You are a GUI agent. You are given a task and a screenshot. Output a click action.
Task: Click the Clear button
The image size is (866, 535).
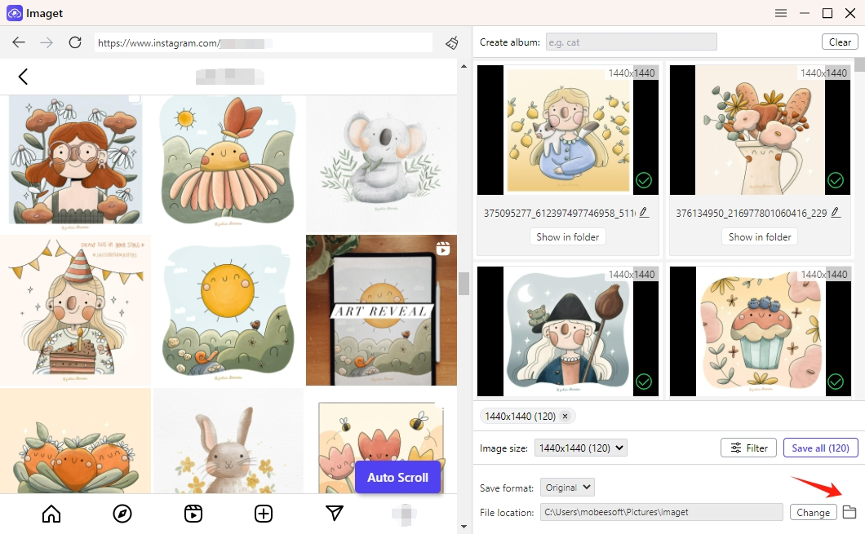click(x=839, y=42)
